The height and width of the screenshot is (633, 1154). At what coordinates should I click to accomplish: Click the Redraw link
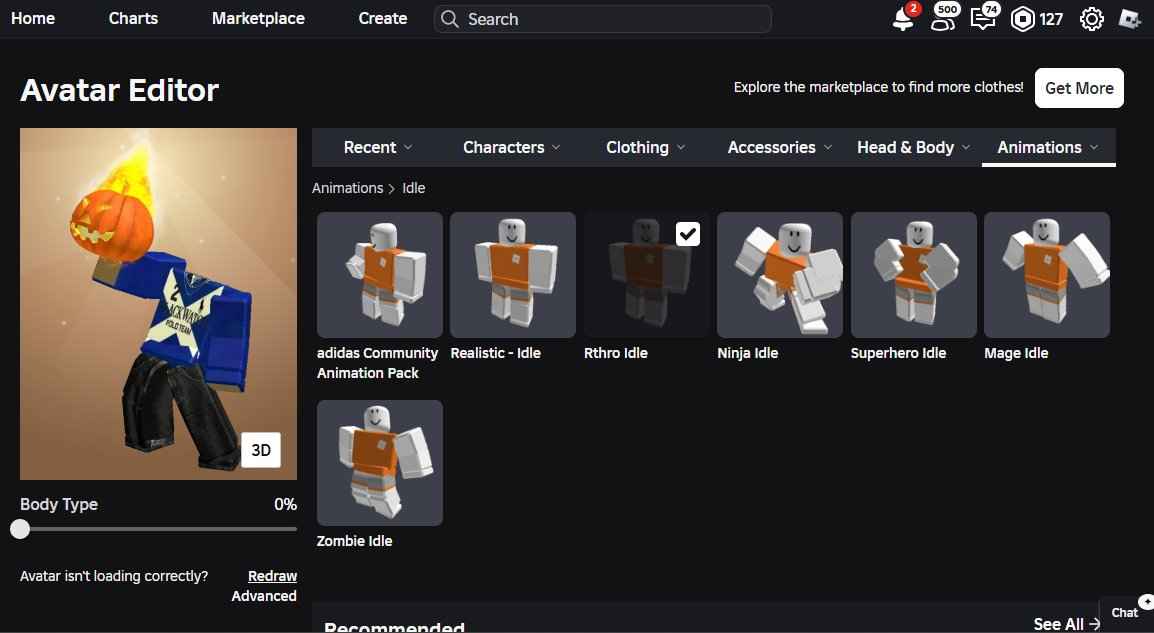272,575
